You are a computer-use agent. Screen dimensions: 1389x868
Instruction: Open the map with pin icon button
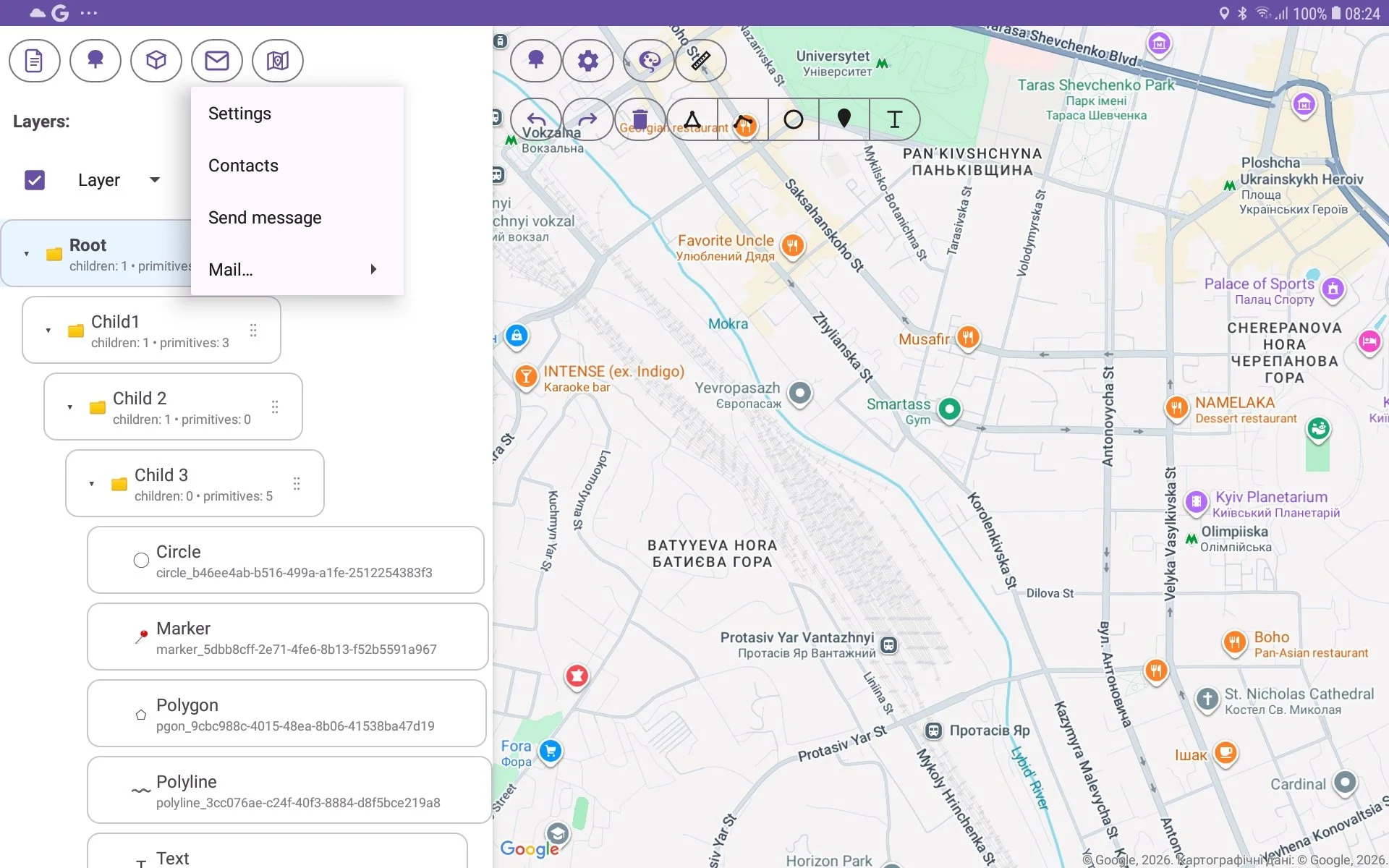coord(277,61)
